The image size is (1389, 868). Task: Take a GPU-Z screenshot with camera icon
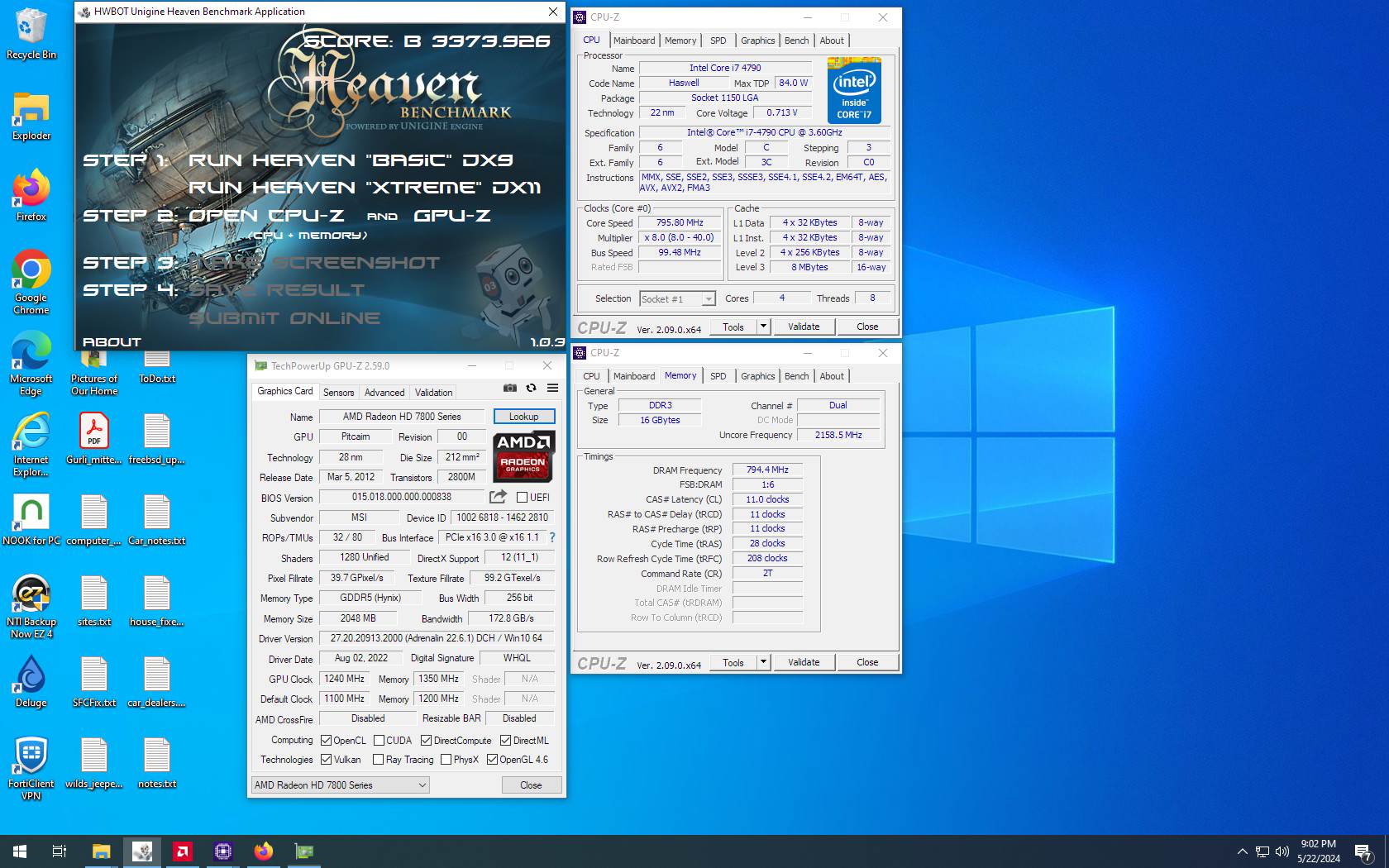coord(510,388)
